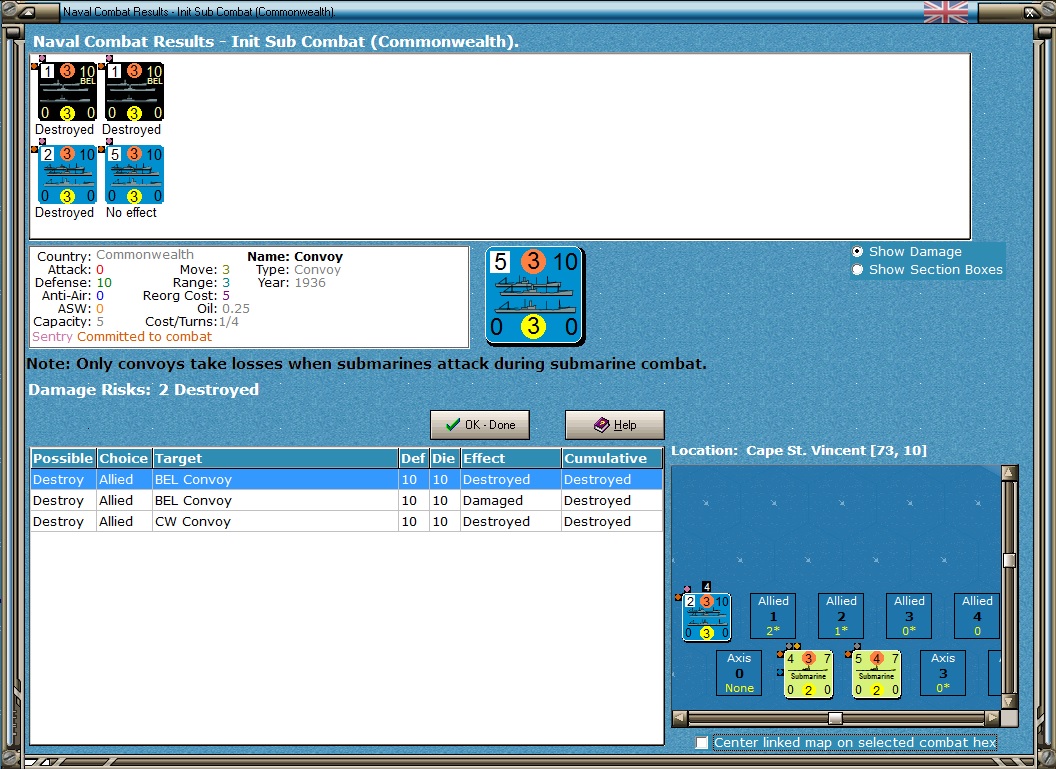This screenshot has height=769, width=1056.
Task: Open the Help button
Action: click(x=615, y=425)
